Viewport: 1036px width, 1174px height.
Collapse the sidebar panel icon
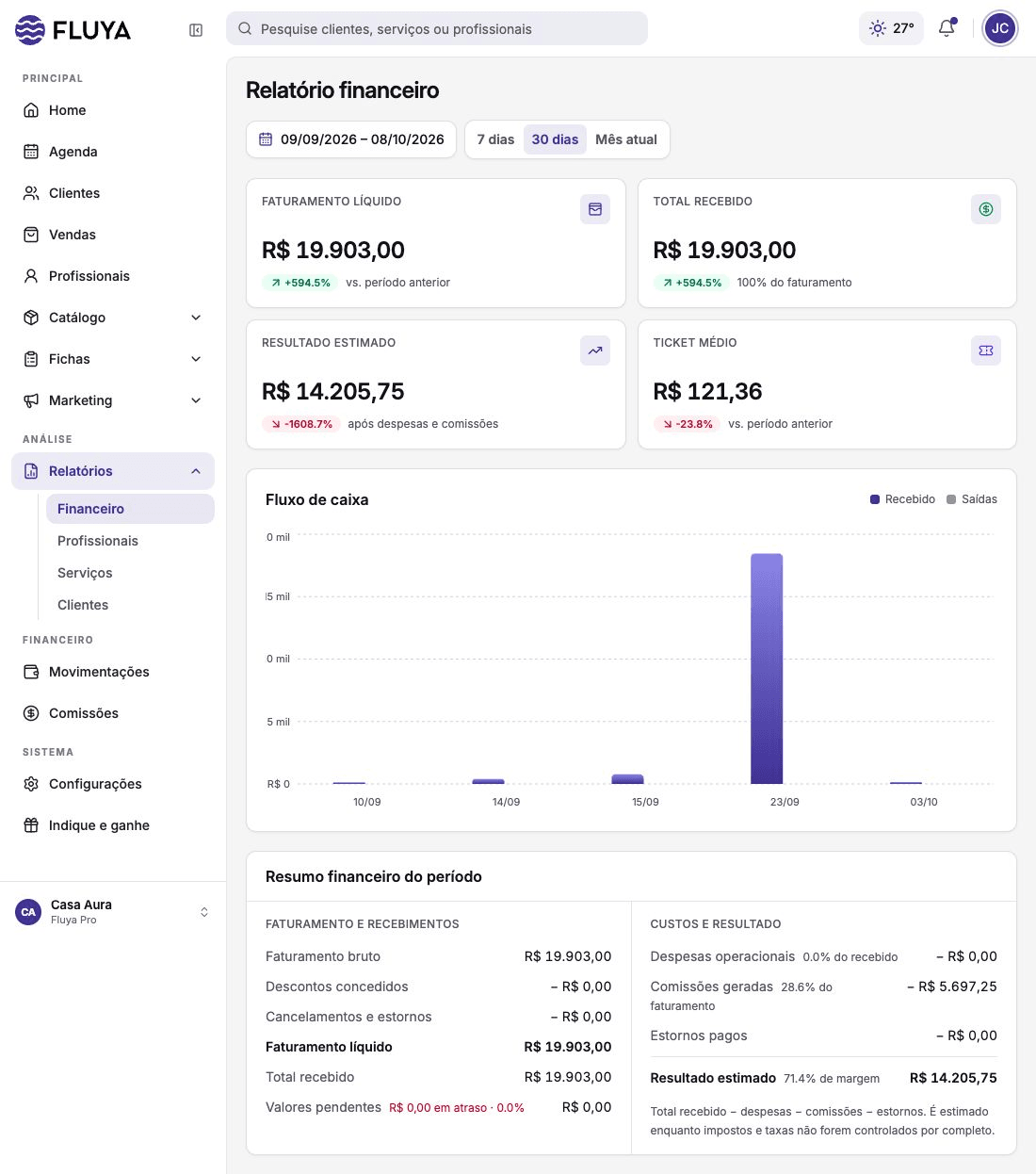(x=196, y=30)
